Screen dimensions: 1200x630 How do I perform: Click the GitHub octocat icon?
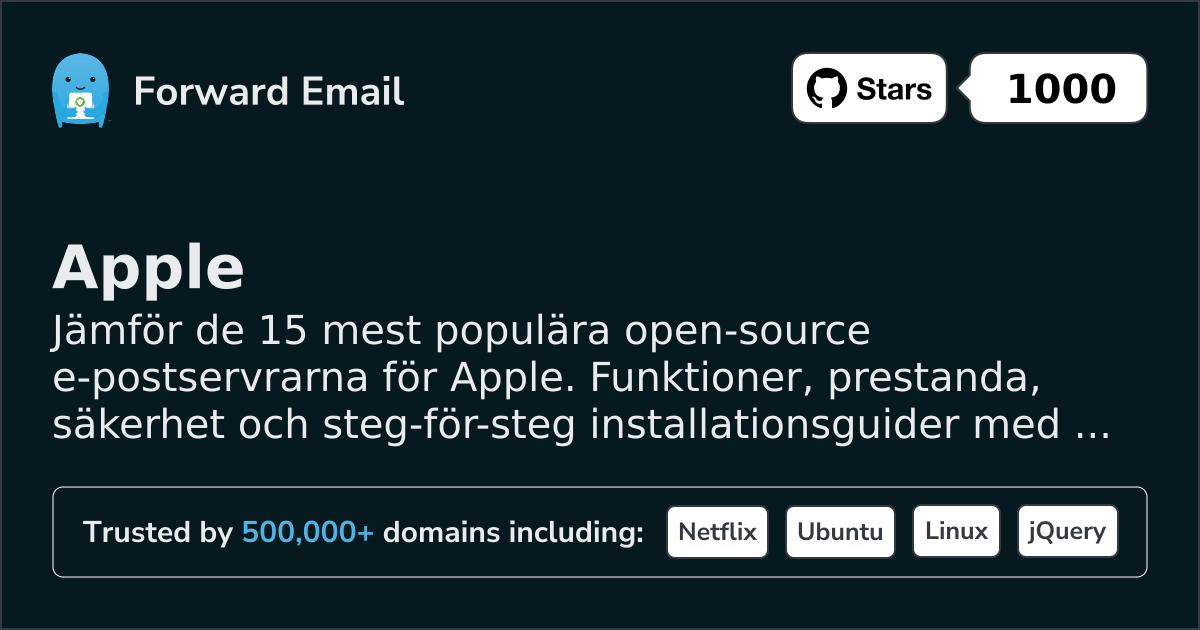coord(826,89)
